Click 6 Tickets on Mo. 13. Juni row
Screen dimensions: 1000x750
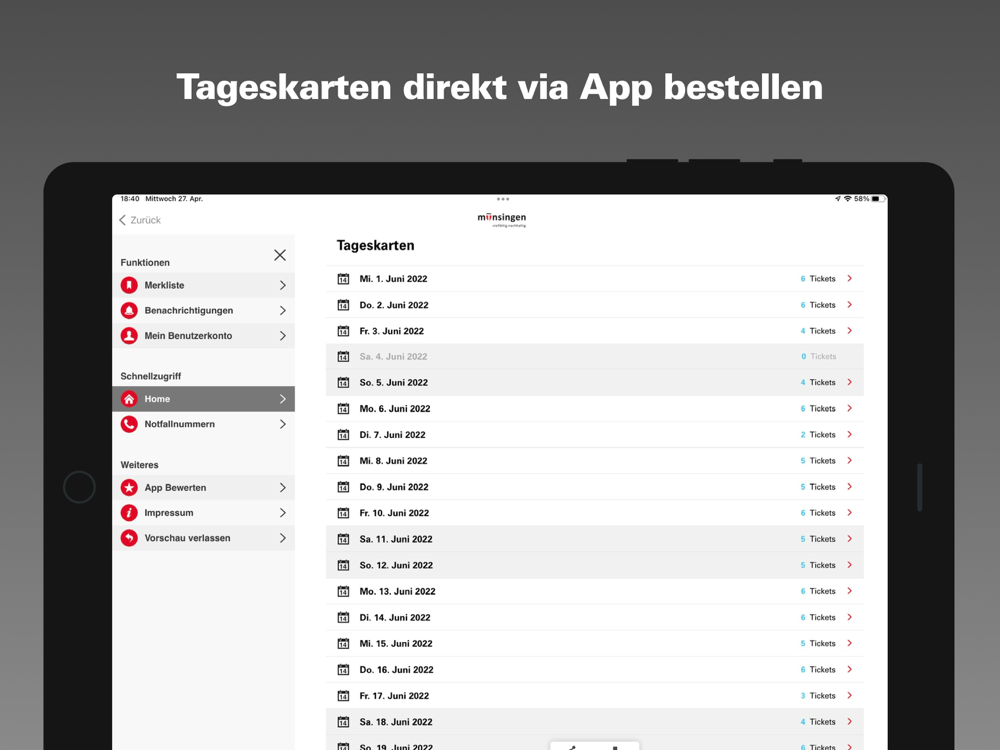pos(818,592)
